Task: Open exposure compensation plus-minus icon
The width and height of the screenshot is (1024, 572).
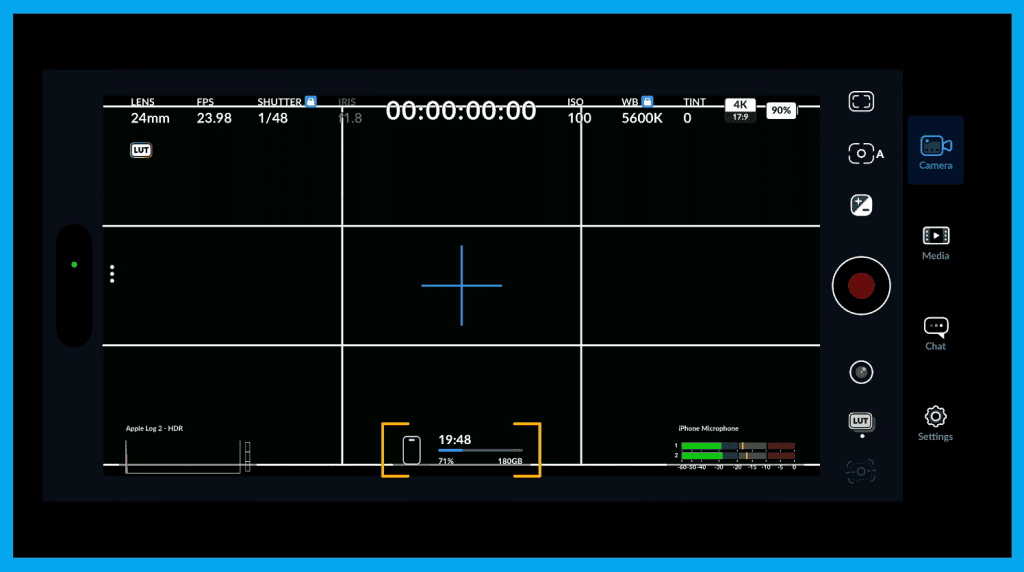Action: (861, 205)
